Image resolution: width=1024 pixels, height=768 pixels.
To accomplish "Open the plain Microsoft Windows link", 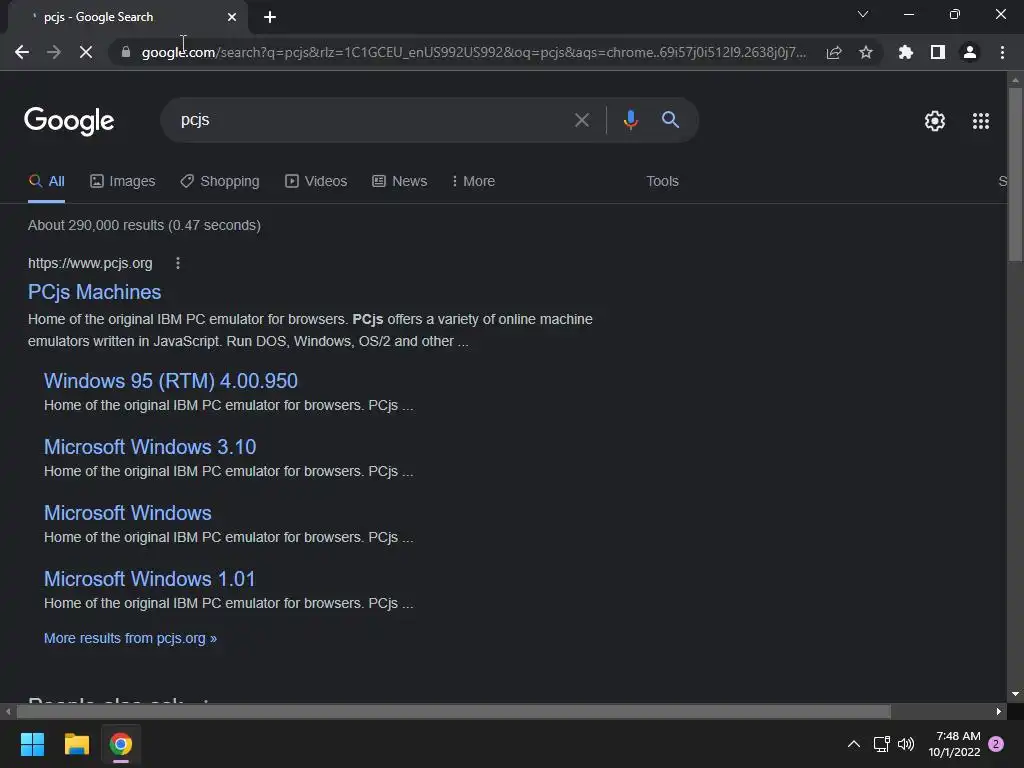I will (127, 513).
